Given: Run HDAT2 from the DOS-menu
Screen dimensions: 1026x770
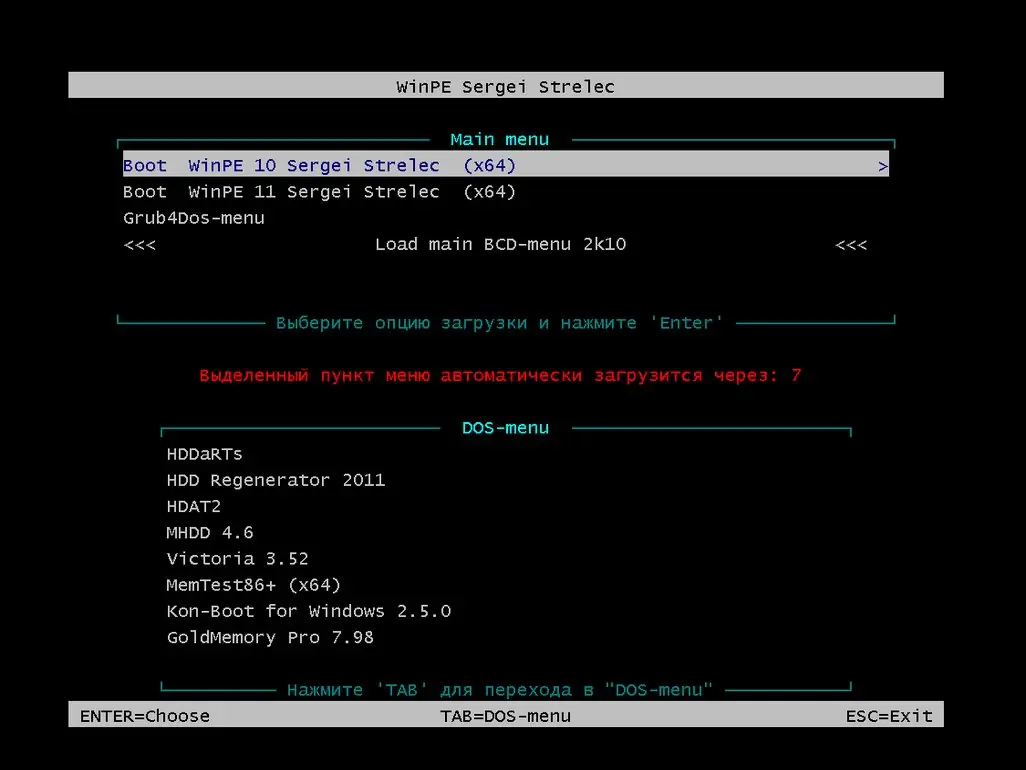Looking at the screenshot, I should (x=194, y=506).
